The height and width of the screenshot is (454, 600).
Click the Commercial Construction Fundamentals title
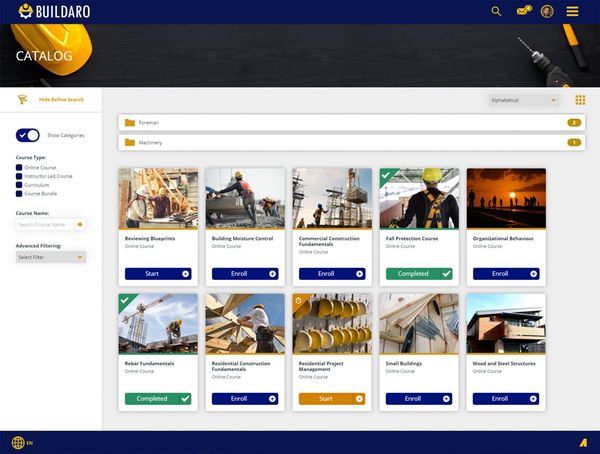(x=329, y=241)
